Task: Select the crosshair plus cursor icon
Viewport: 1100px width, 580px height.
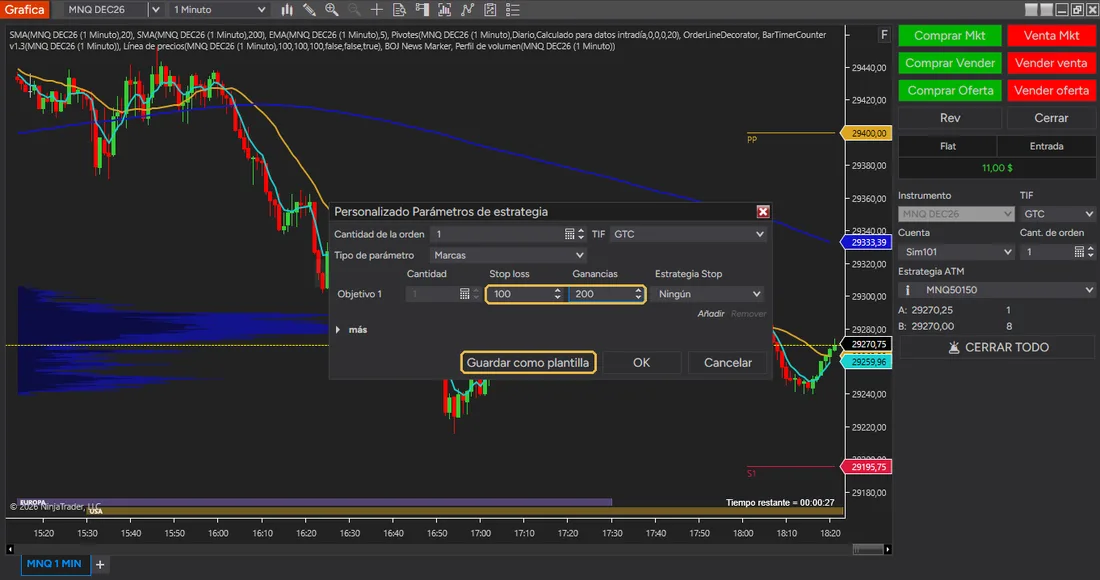Action: click(x=377, y=10)
